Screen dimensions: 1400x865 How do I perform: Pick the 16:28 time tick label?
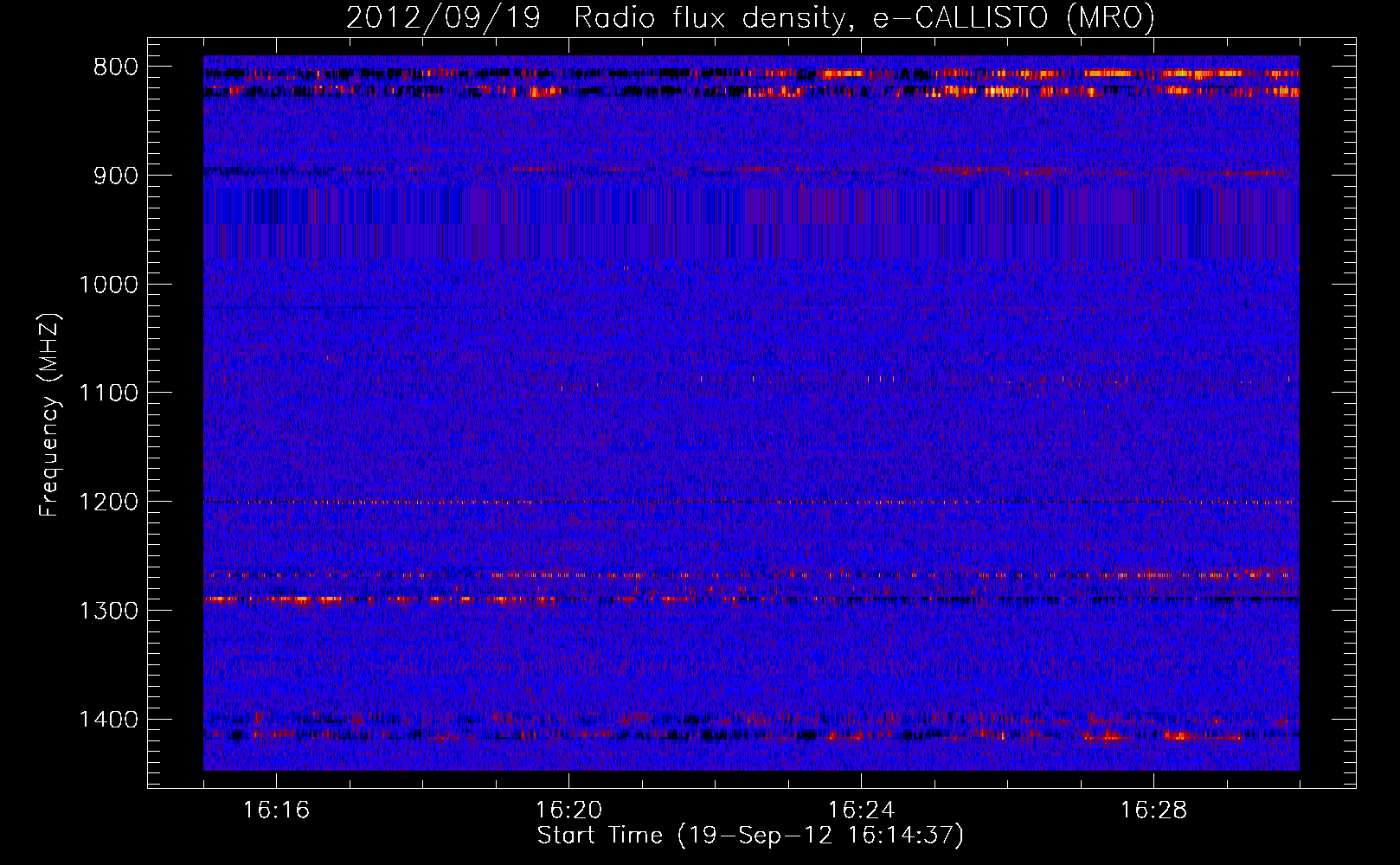[x=1153, y=811]
